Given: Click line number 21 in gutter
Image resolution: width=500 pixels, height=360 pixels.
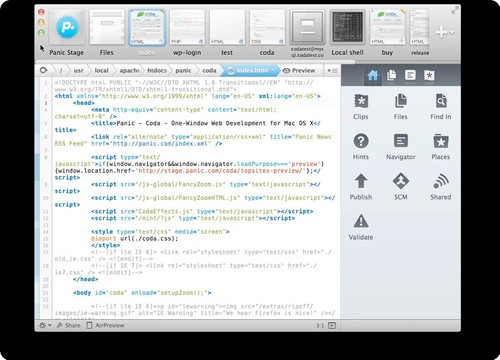Looking at the screenshot, I should pyautogui.click(x=46, y=293).
